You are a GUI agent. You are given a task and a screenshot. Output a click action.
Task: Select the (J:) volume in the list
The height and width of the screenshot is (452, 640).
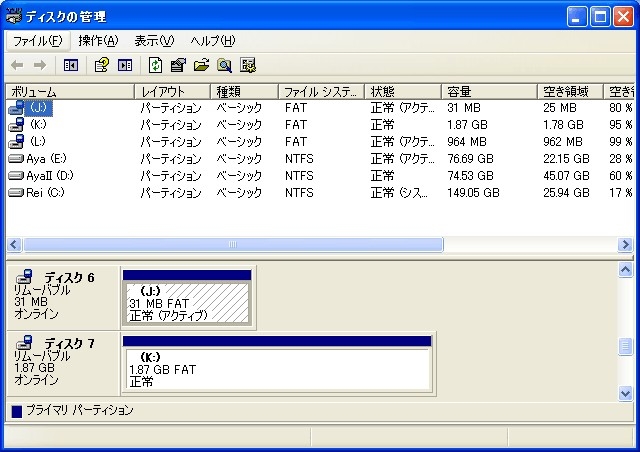(38, 108)
